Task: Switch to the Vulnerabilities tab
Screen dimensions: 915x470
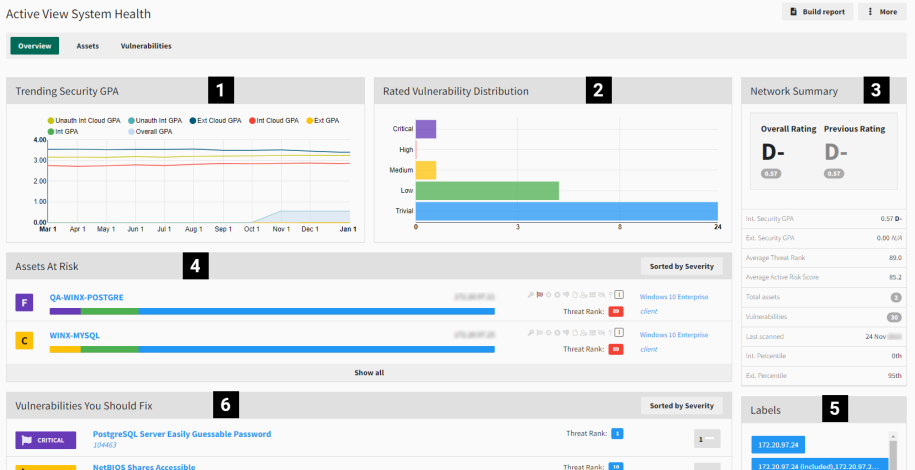Action: pos(146,46)
